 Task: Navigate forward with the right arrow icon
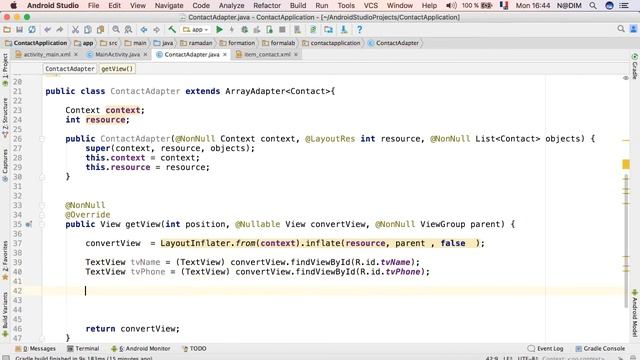(x=156, y=29)
